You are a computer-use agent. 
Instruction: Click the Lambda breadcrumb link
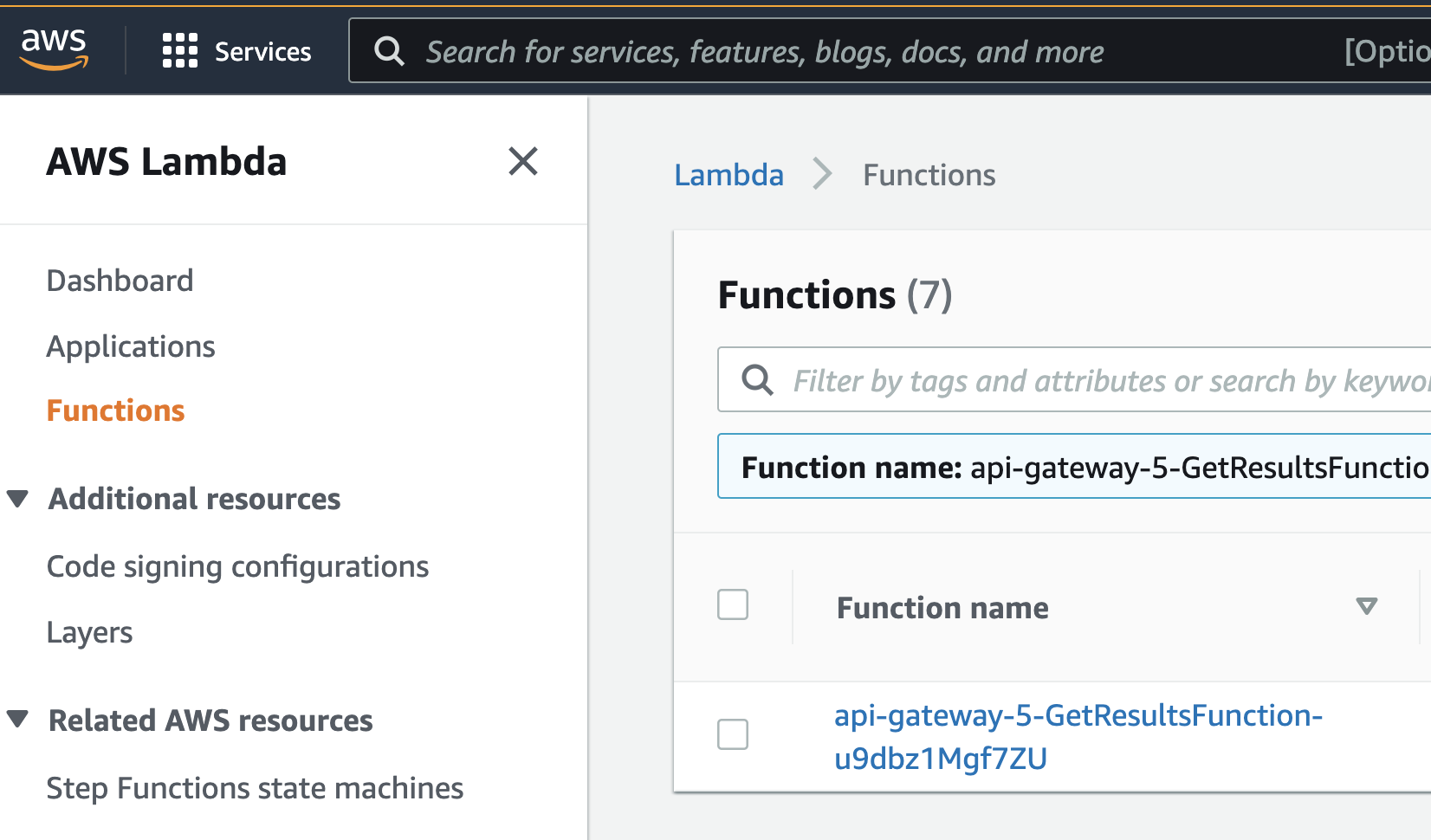[728, 175]
